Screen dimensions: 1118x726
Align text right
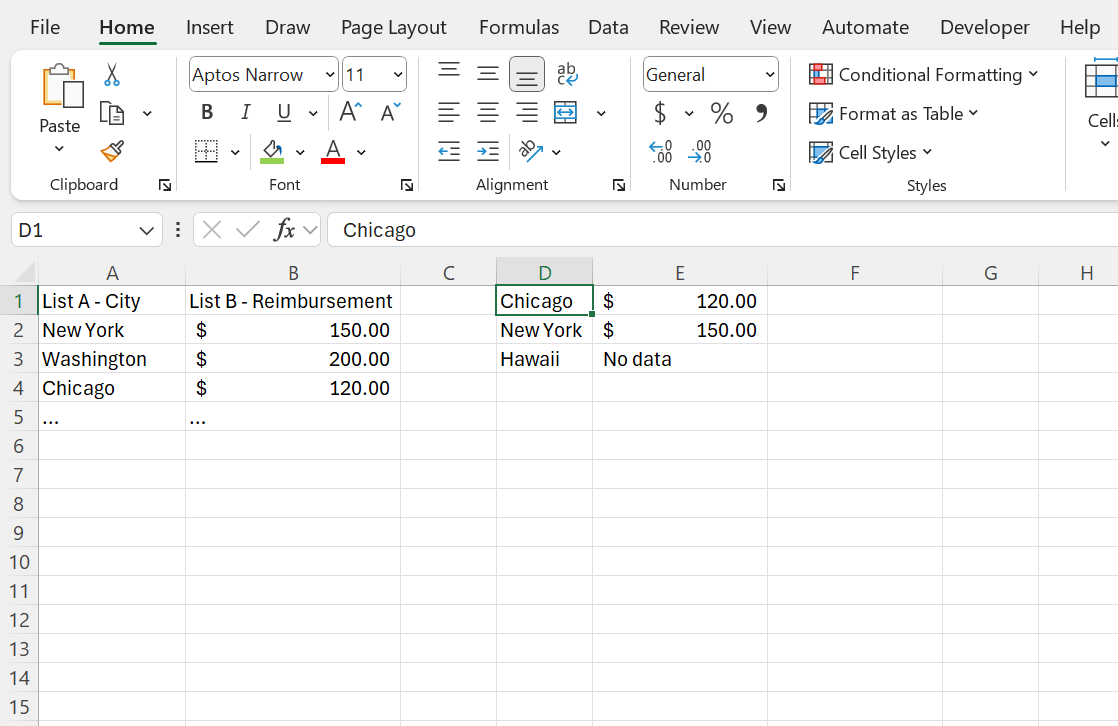click(527, 113)
